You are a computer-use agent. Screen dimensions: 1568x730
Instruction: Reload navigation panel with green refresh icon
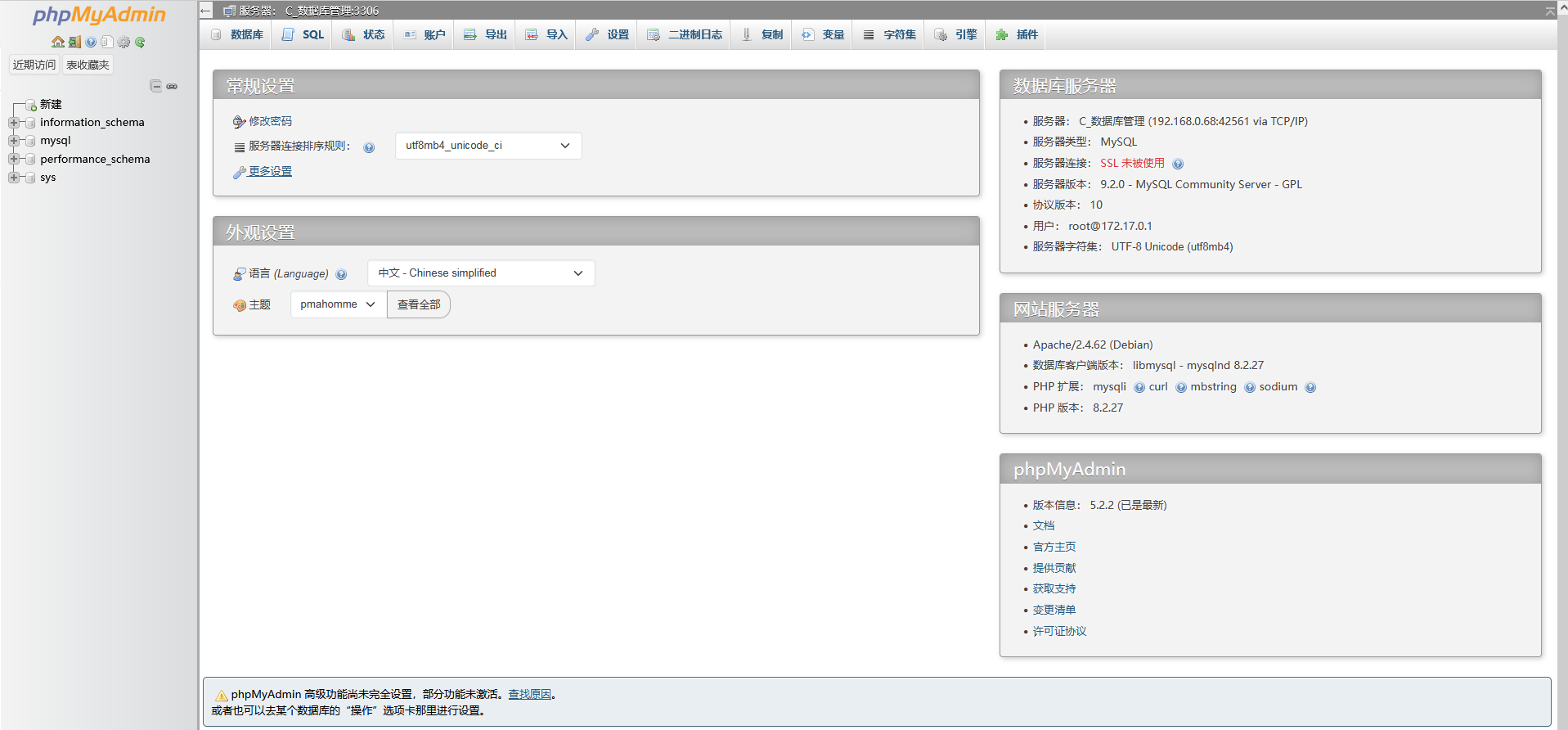140,42
